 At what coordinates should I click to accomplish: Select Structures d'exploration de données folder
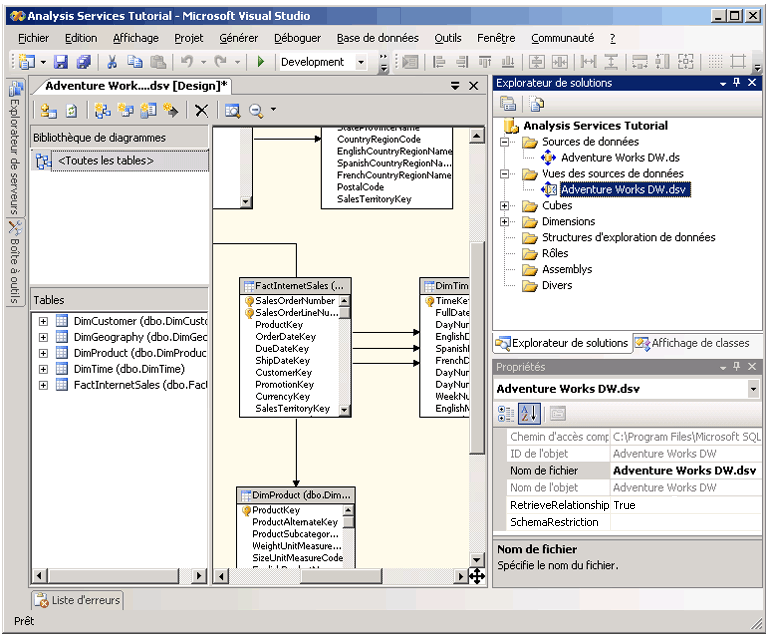pyautogui.click(x=628, y=237)
